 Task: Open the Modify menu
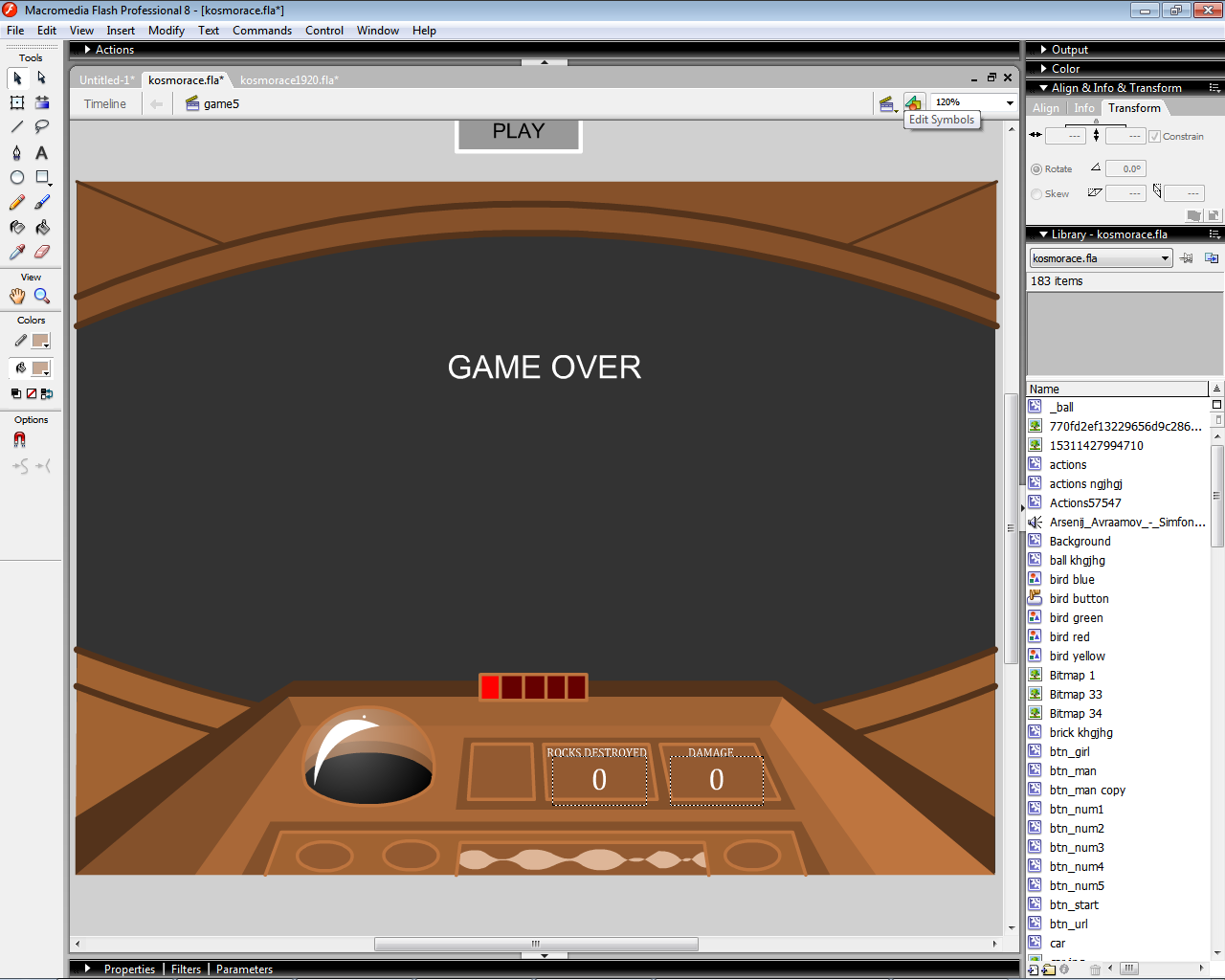(x=166, y=31)
